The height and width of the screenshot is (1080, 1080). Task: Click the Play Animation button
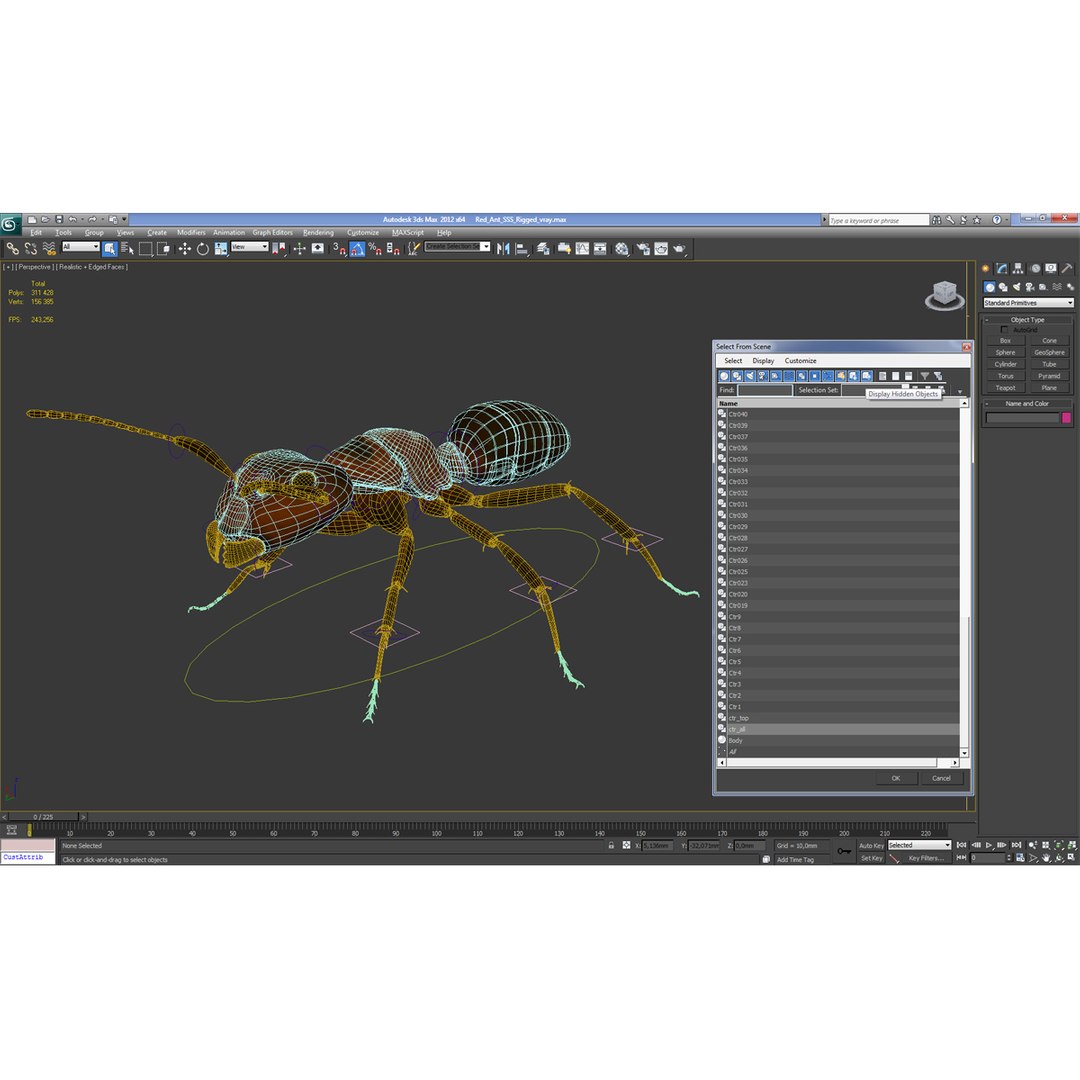[x=989, y=845]
